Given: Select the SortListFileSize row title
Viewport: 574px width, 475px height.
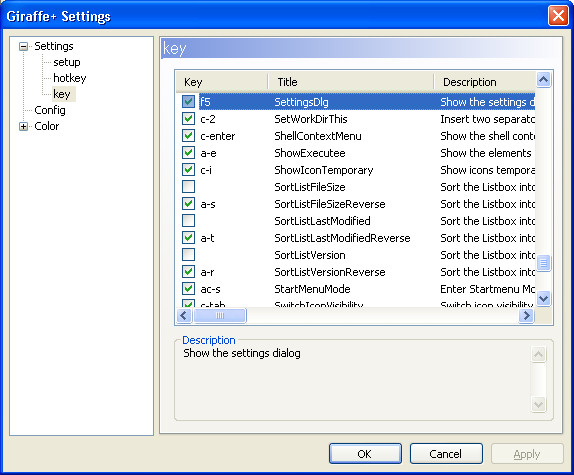Looking at the screenshot, I should coord(310,187).
